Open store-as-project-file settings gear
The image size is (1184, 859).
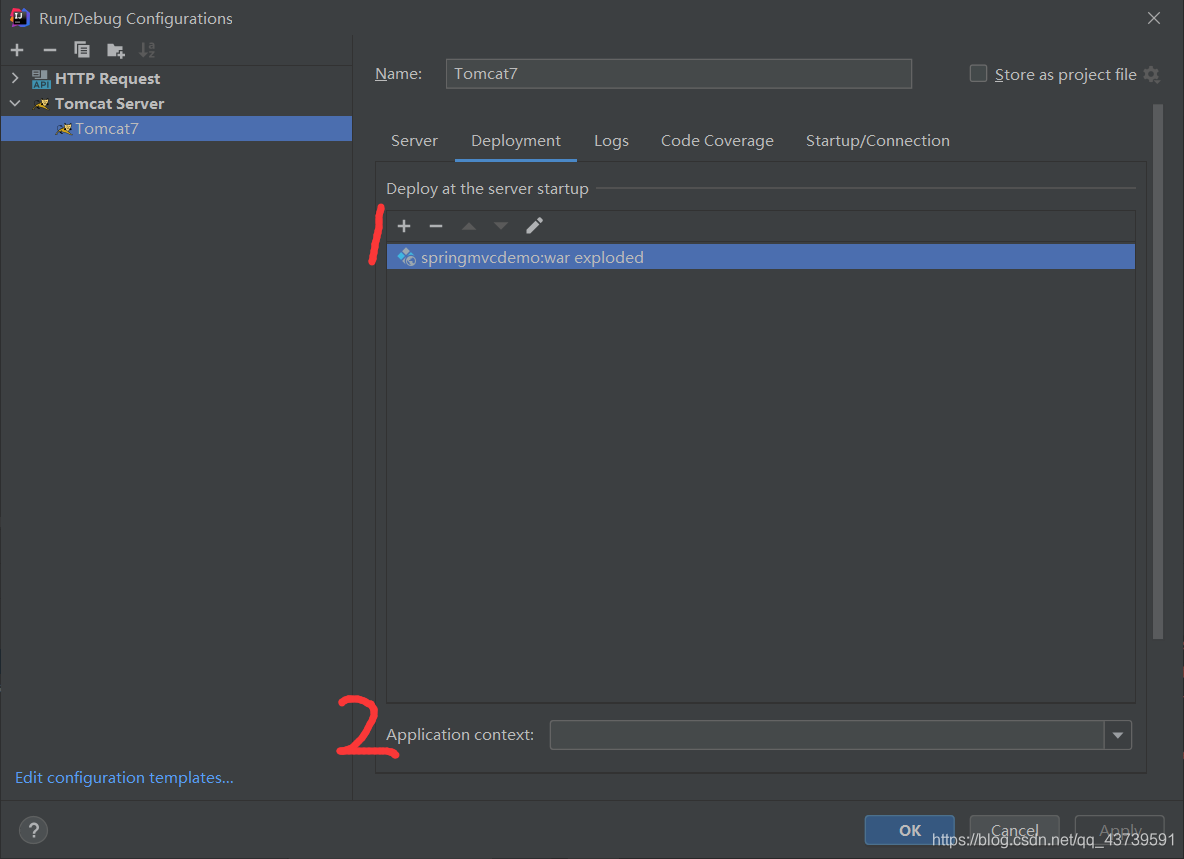pyautogui.click(x=1153, y=74)
